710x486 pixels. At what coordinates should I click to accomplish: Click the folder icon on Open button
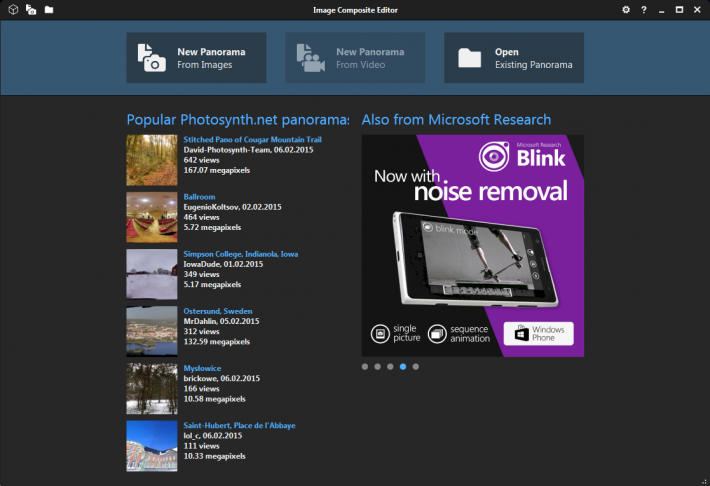click(470, 58)
